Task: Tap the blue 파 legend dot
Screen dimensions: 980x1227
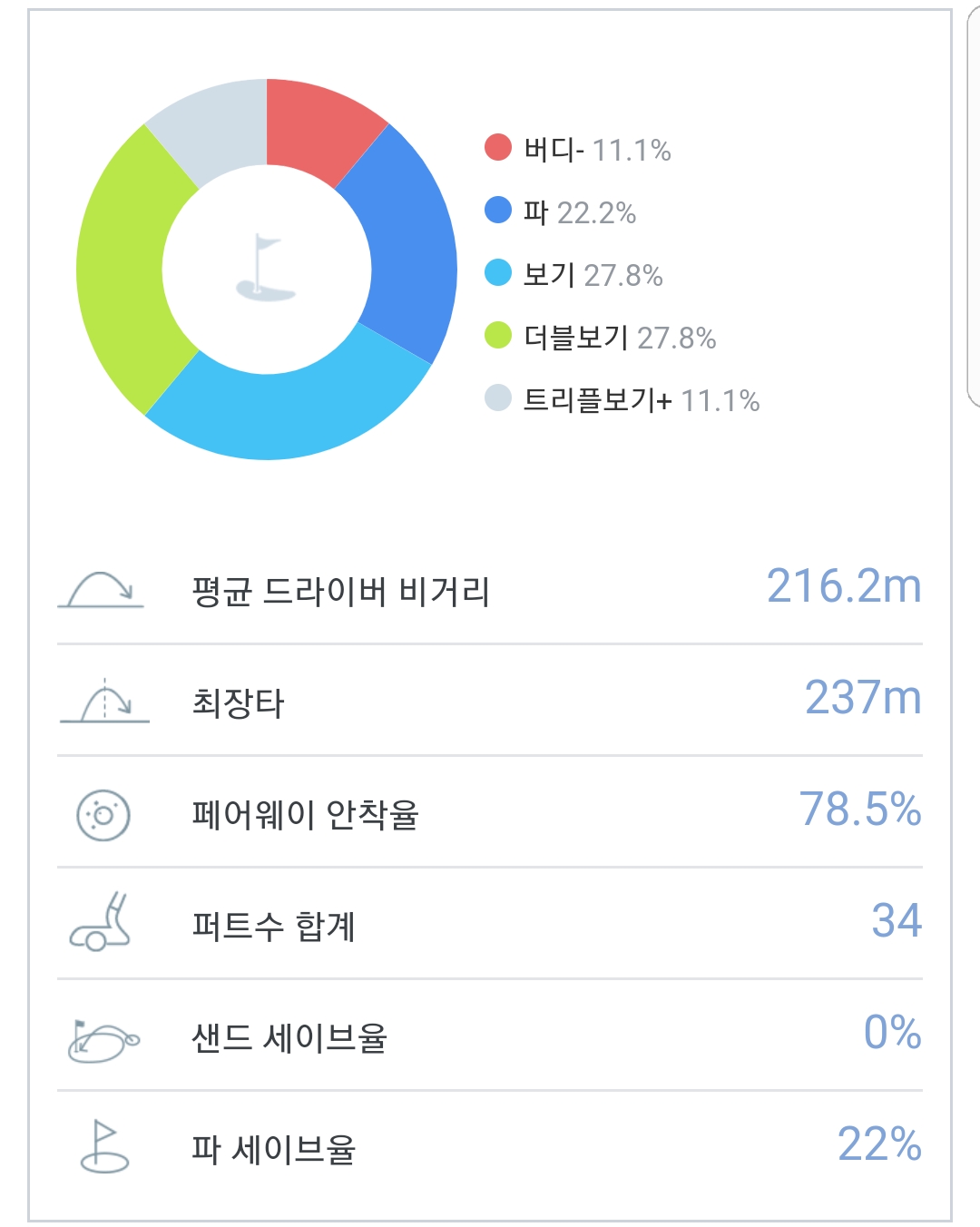Action: click(x=498, y=211)
